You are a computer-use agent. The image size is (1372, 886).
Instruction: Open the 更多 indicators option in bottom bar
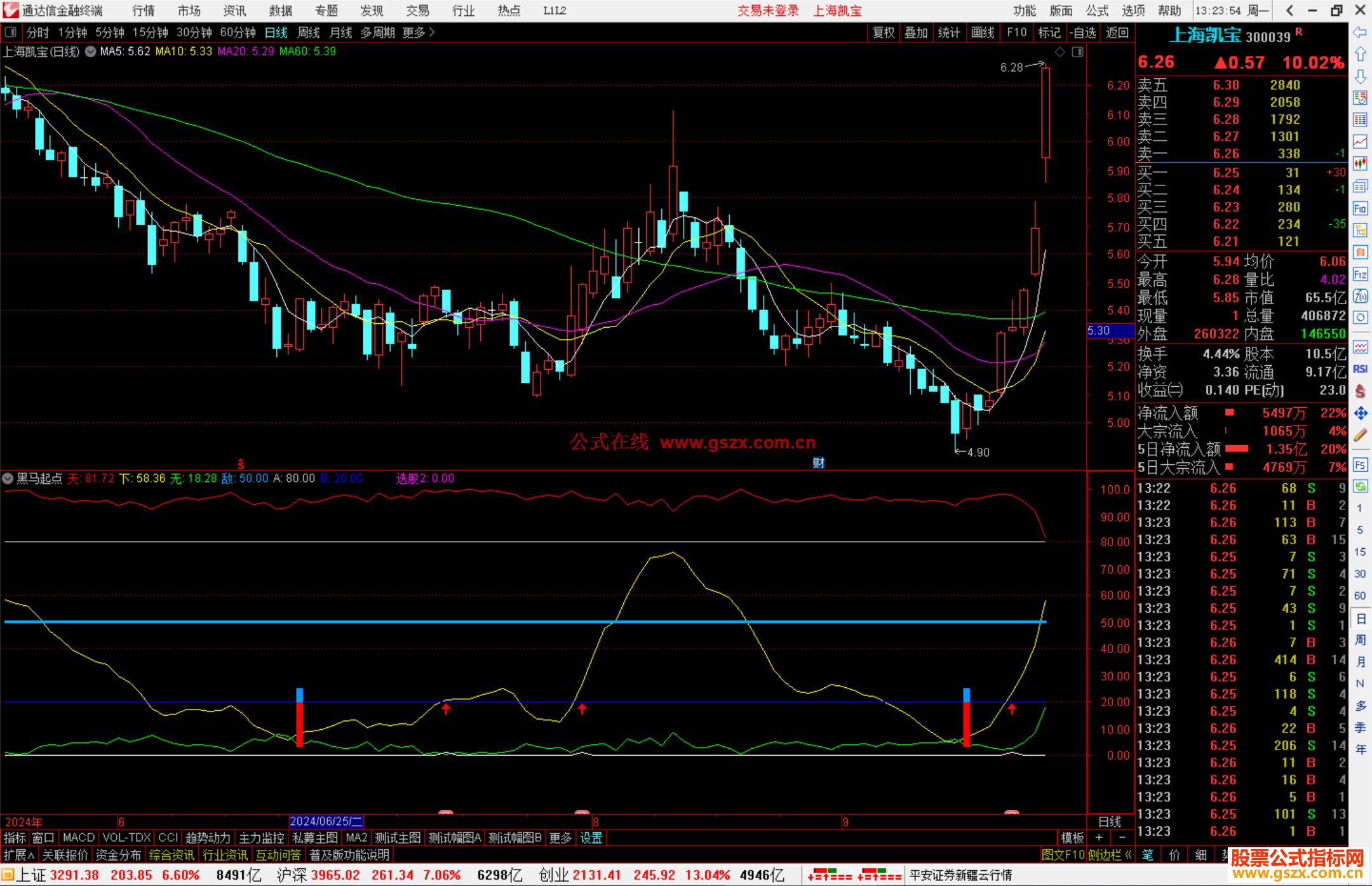pos(560,838)
